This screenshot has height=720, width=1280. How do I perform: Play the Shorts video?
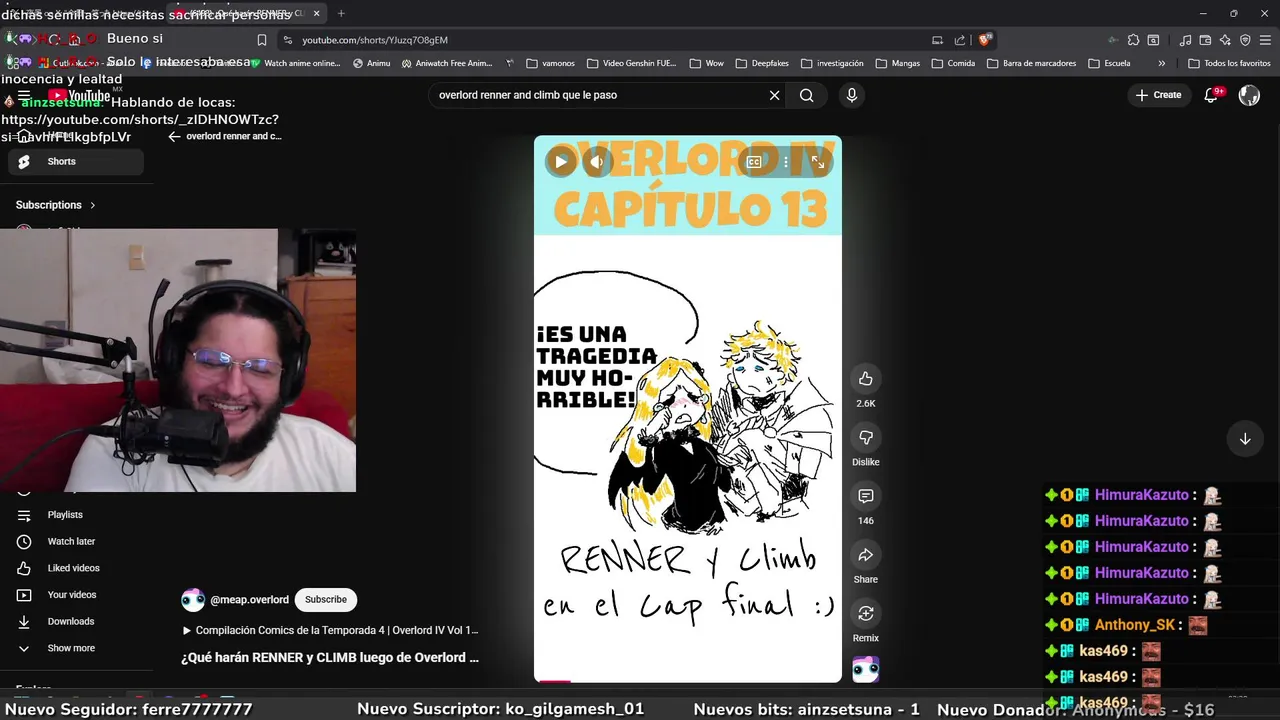(x=561, y=161)
